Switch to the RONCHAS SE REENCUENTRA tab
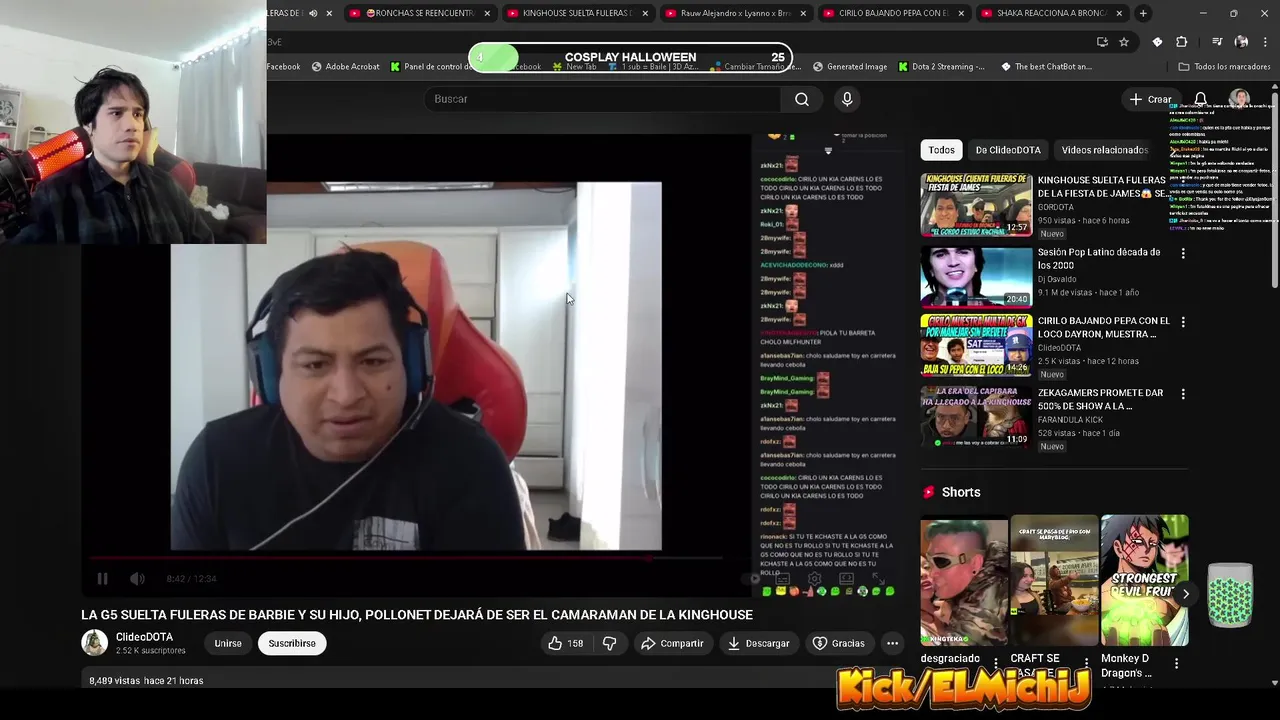Image resolution: width=1280 pixels, height=720 pixels. (420, 13)
